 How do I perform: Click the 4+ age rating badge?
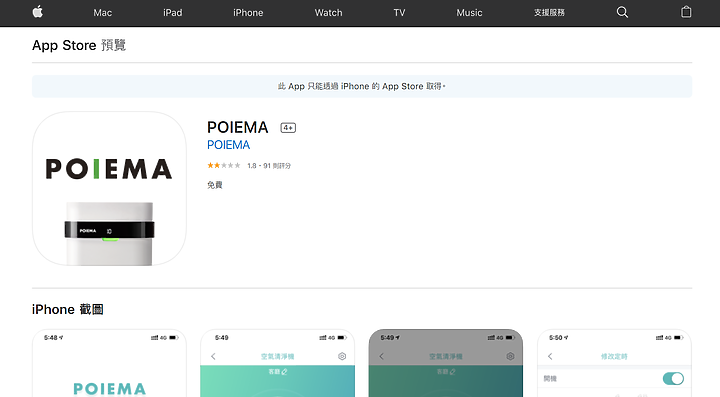[x=288, y=128]
